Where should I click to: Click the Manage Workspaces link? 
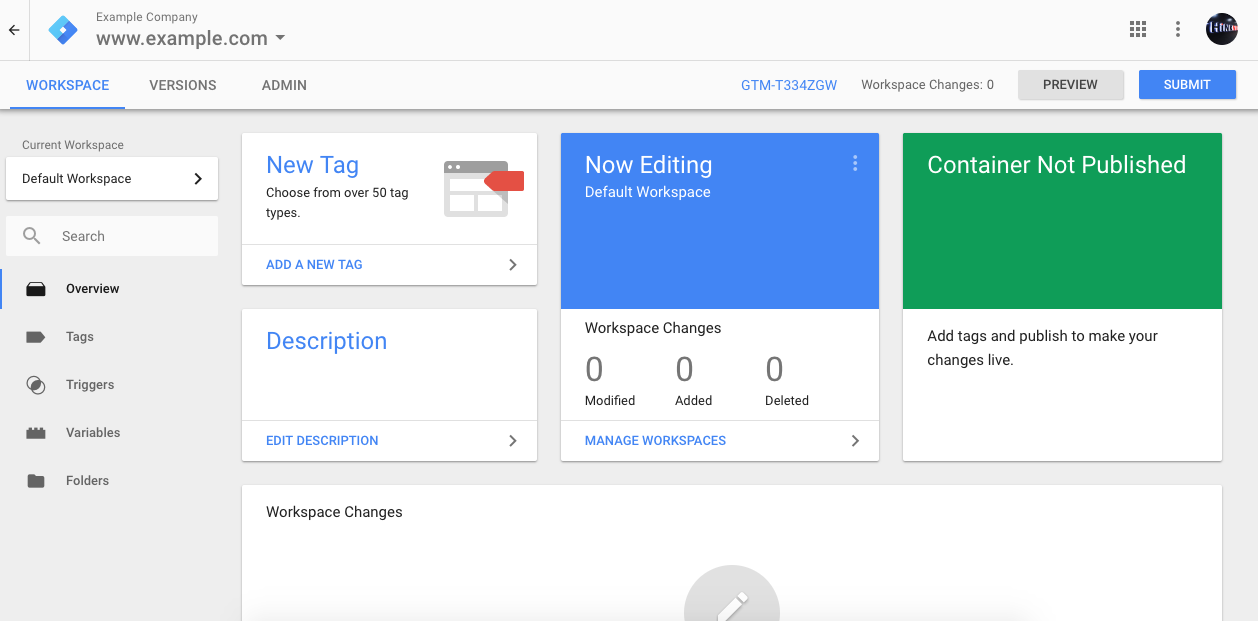click(x=655, y=441)
